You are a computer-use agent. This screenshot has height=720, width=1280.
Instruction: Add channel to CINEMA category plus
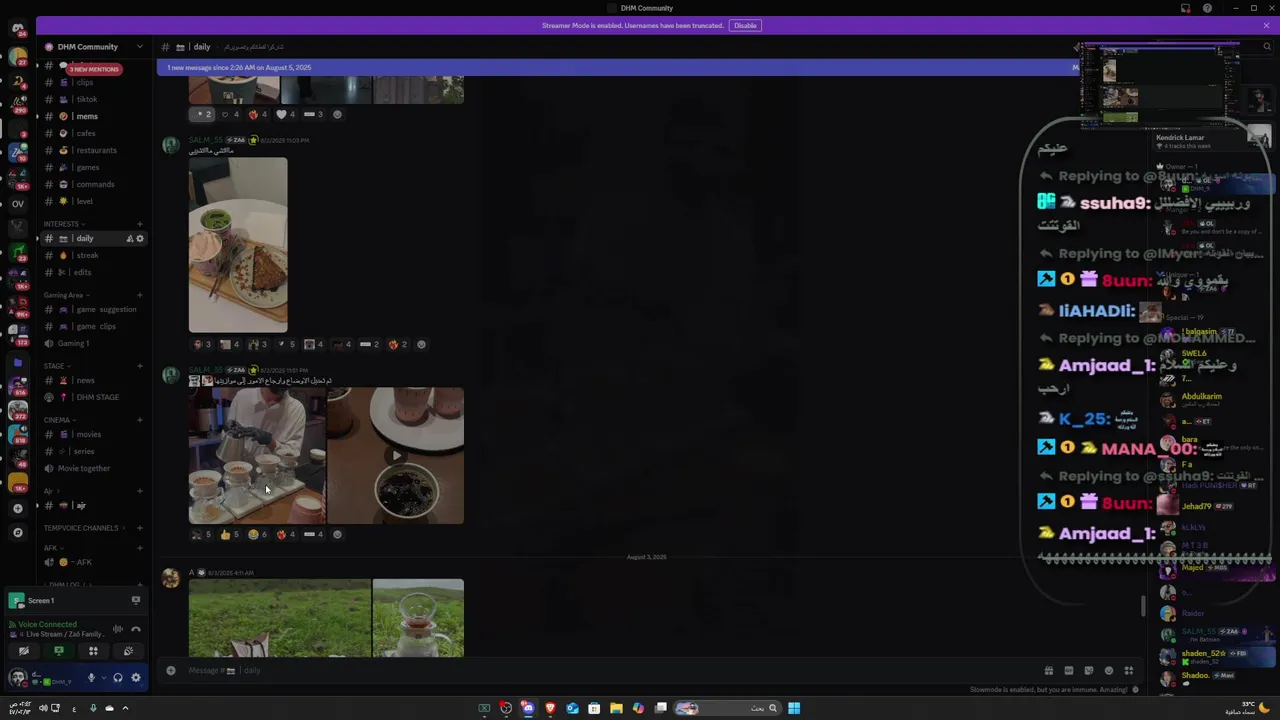[x=139, y=420]
